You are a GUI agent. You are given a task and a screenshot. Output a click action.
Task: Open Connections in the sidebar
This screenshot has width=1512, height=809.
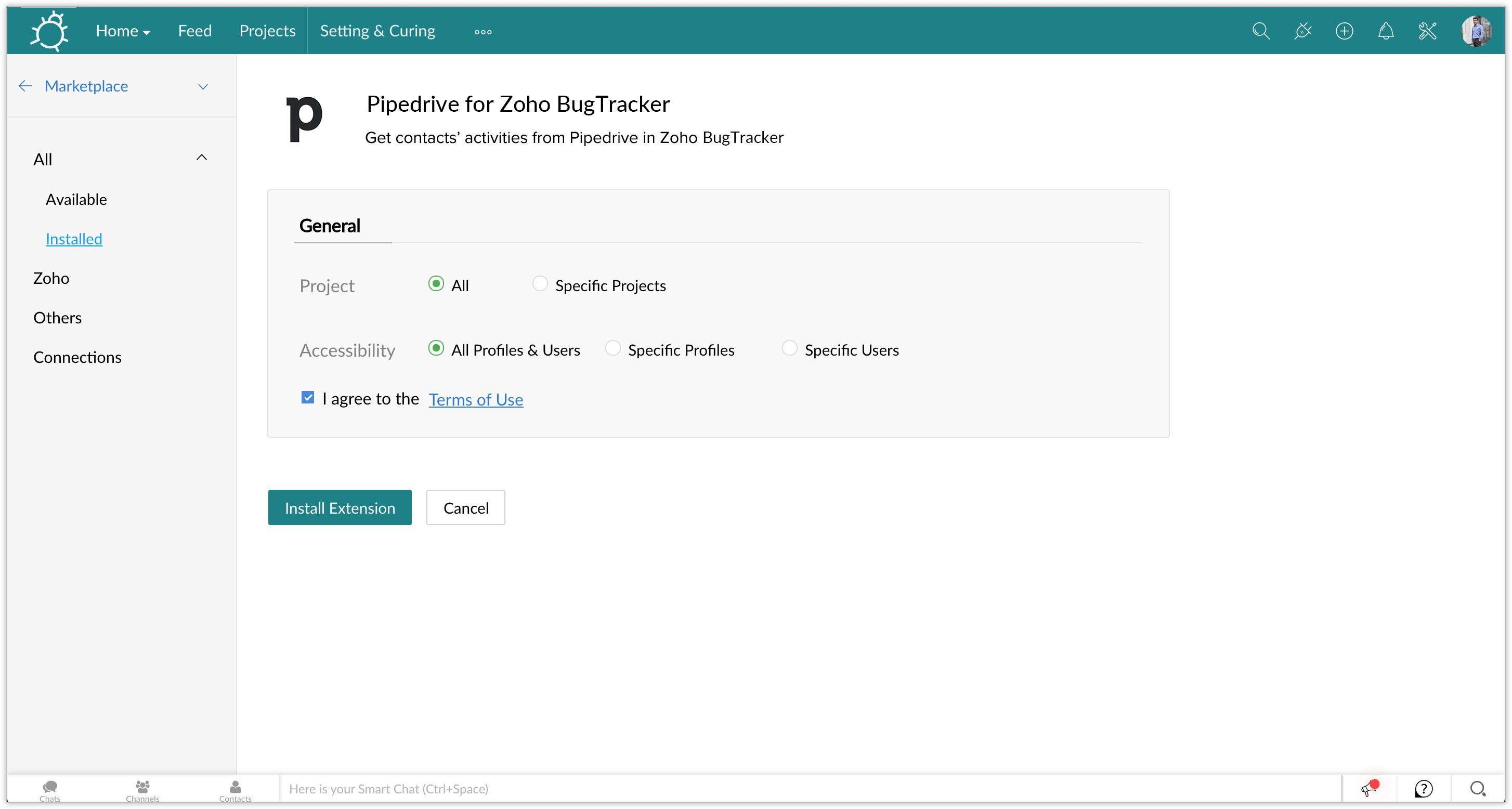(77, 357)
